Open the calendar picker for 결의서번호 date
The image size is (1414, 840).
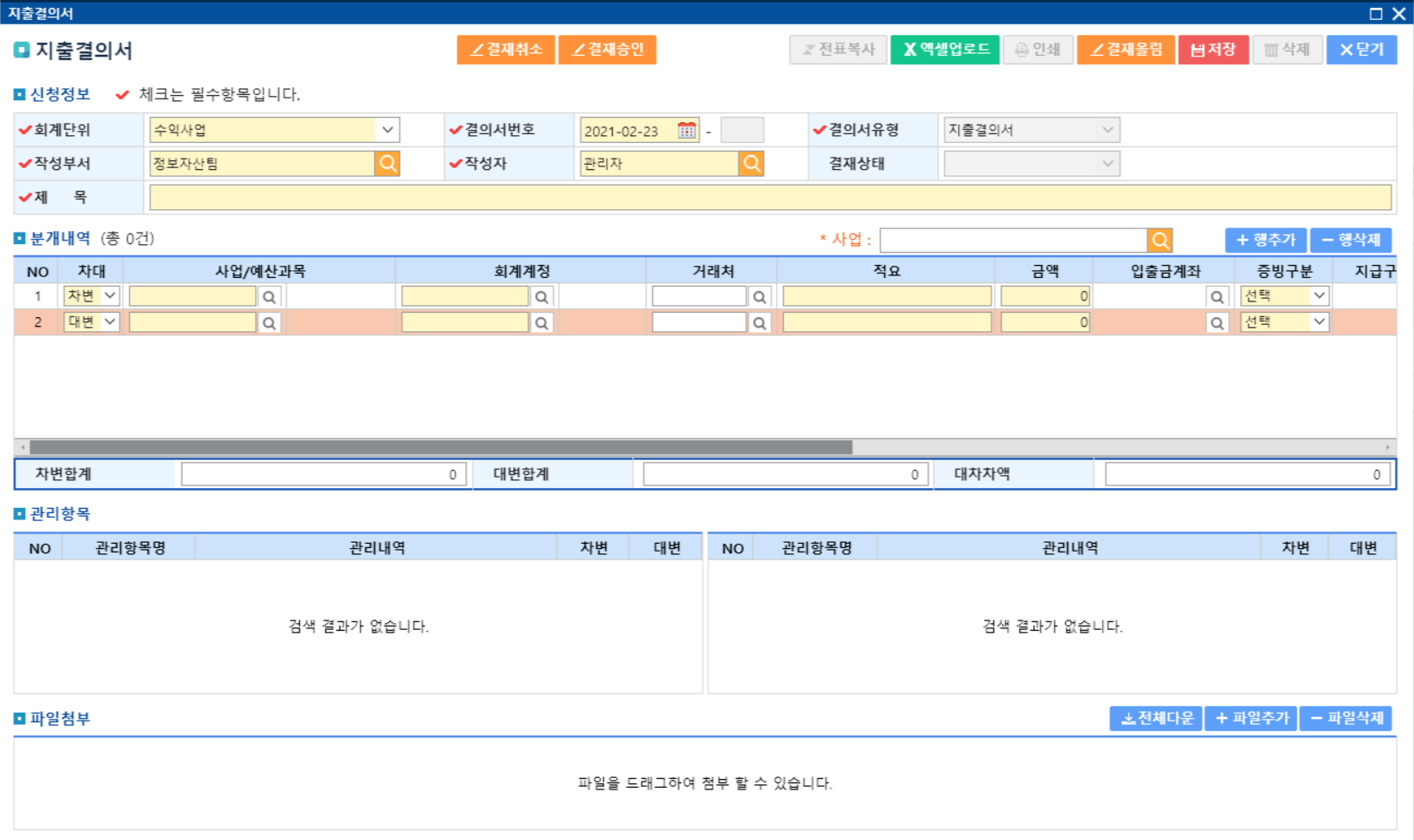(687, 131)
